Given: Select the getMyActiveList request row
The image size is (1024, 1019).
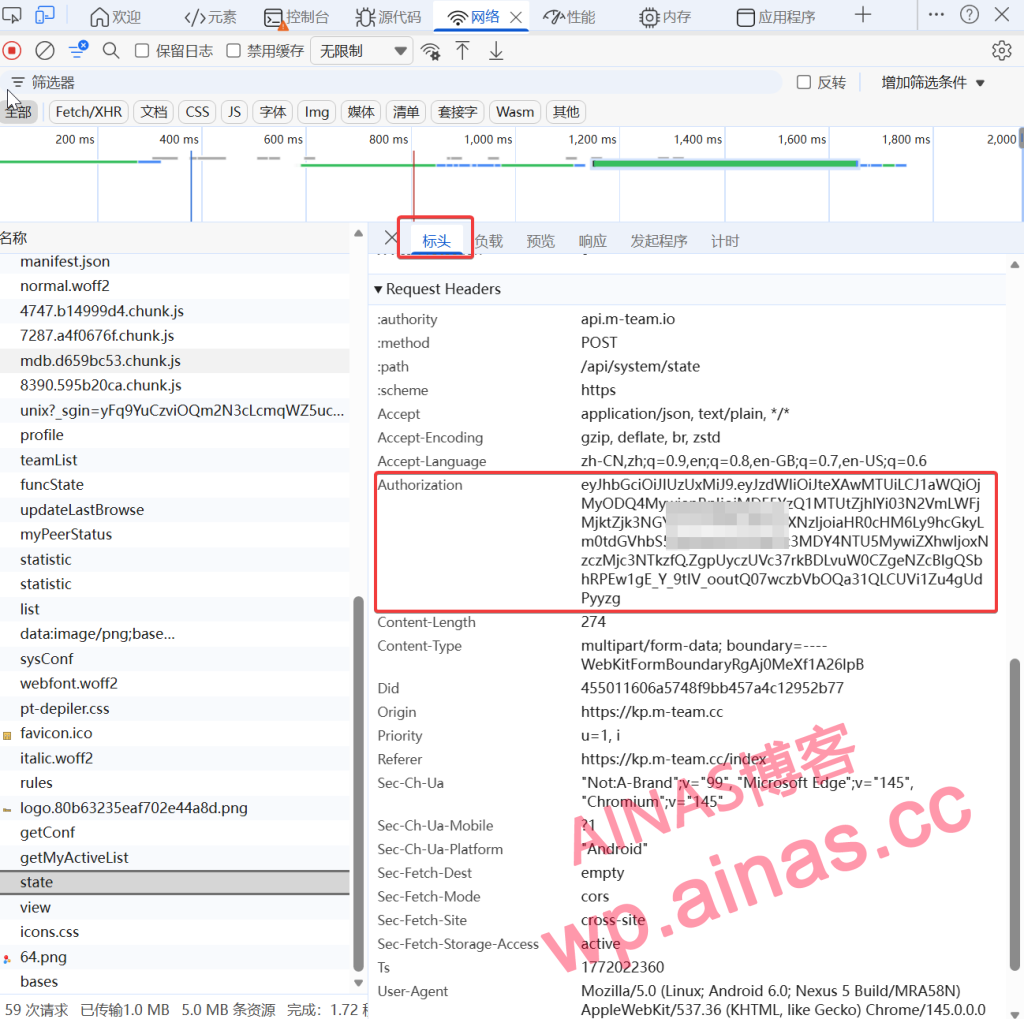Looking at the screenshot, I should pos(175,857).
